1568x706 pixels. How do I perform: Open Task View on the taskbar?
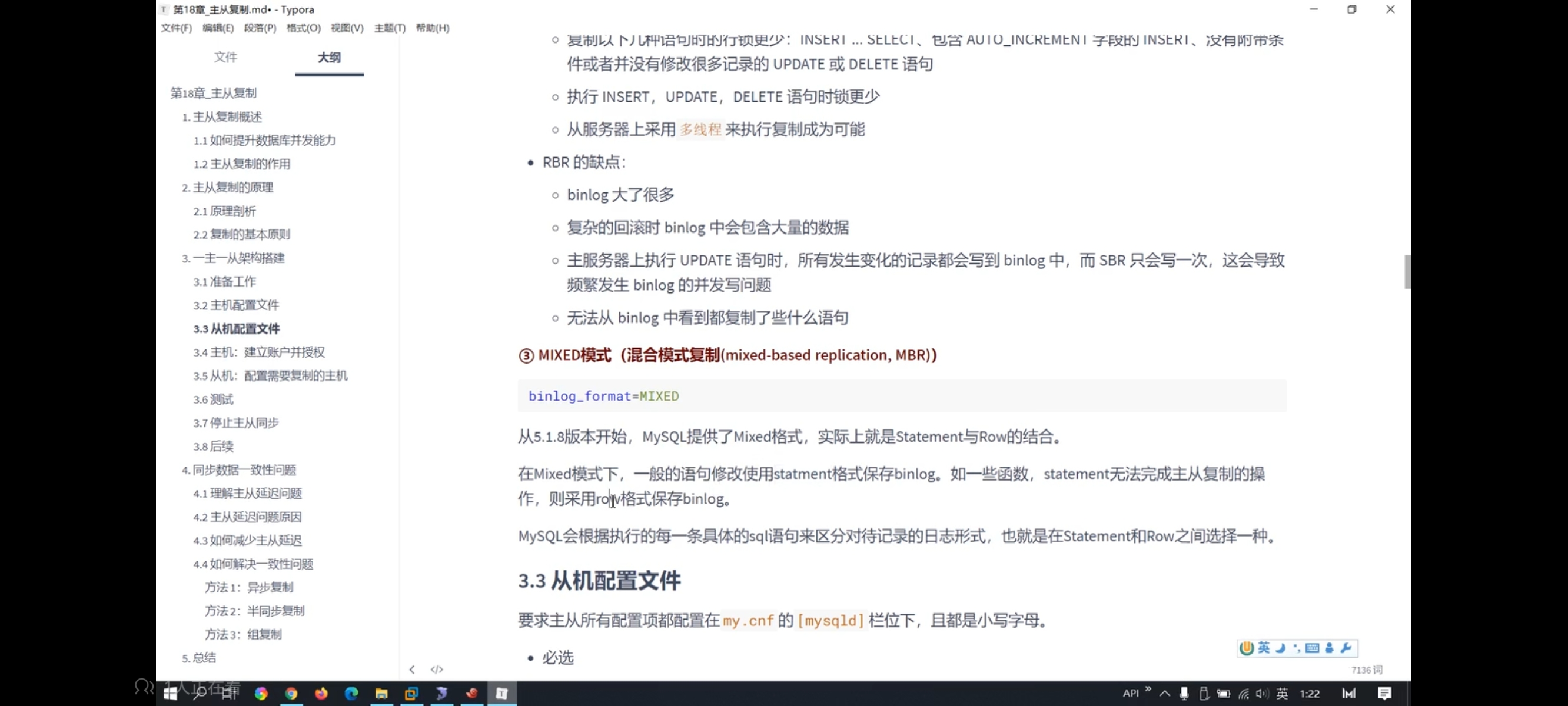coord(230,693)
